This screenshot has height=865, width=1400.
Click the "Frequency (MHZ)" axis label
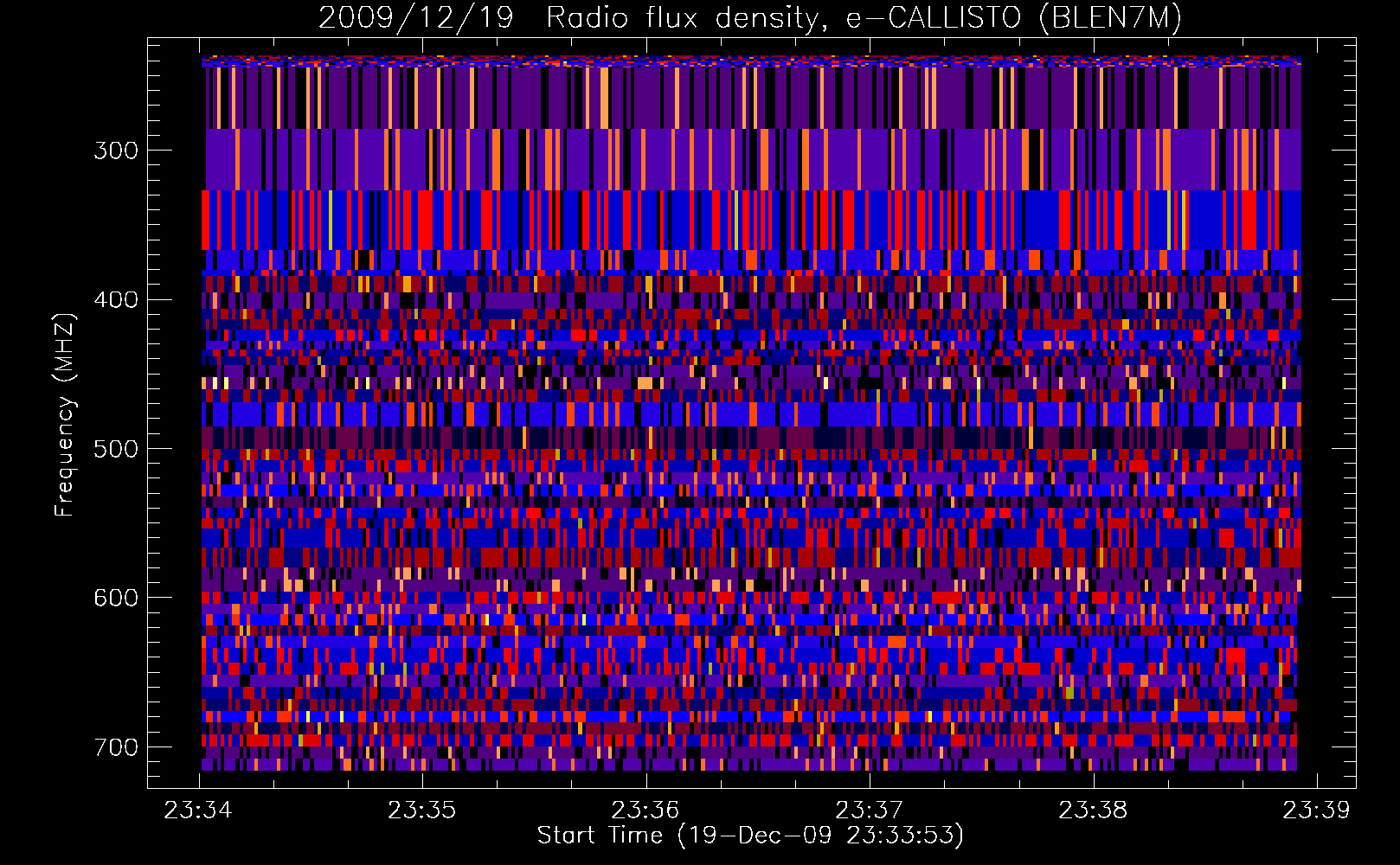point(65,414)
